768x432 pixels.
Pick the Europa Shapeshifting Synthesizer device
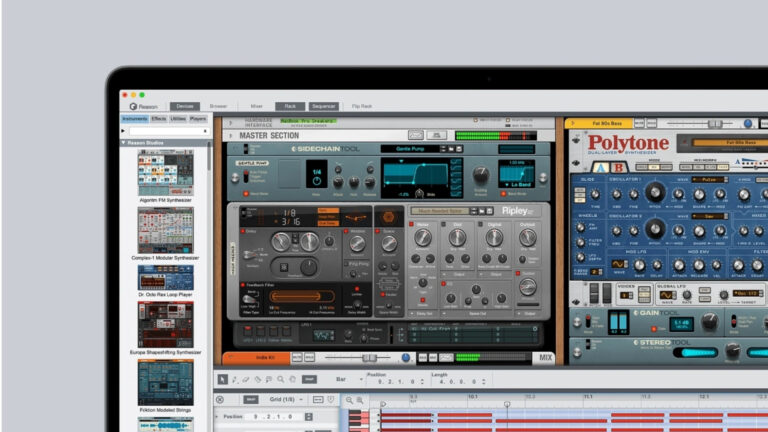tap(165, 324)
